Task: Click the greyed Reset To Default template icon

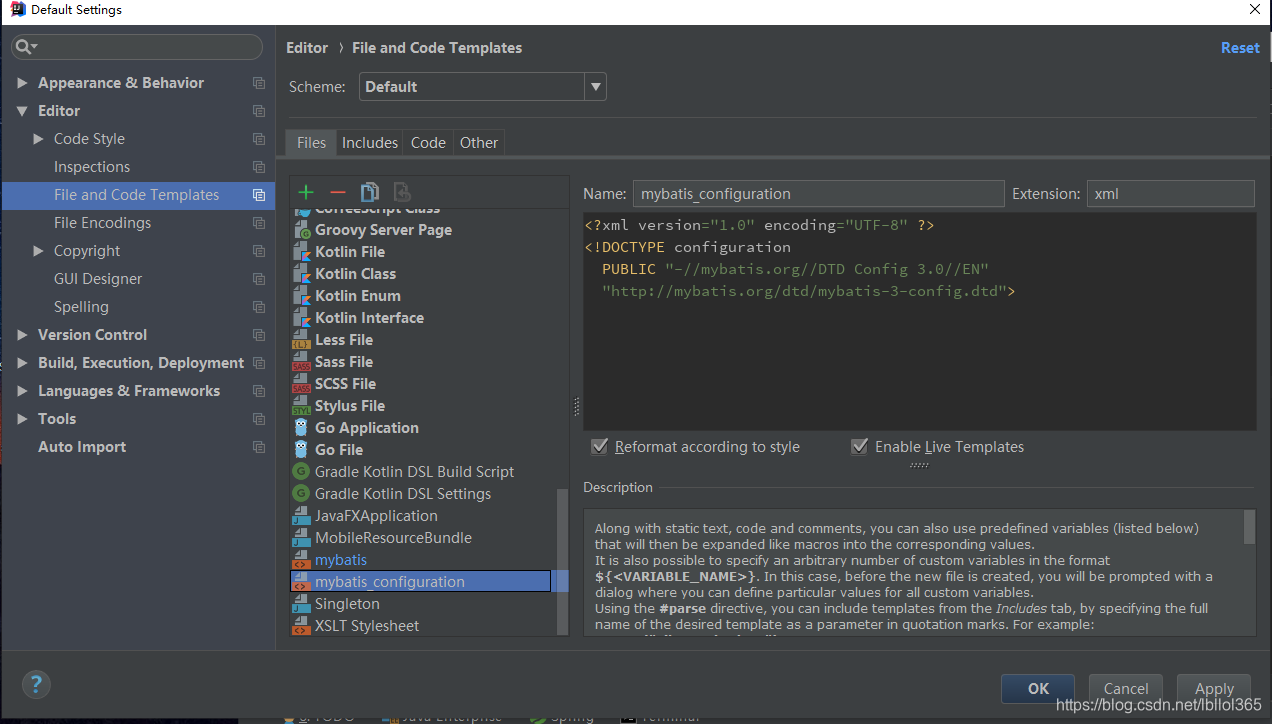Action: (402, 192)
